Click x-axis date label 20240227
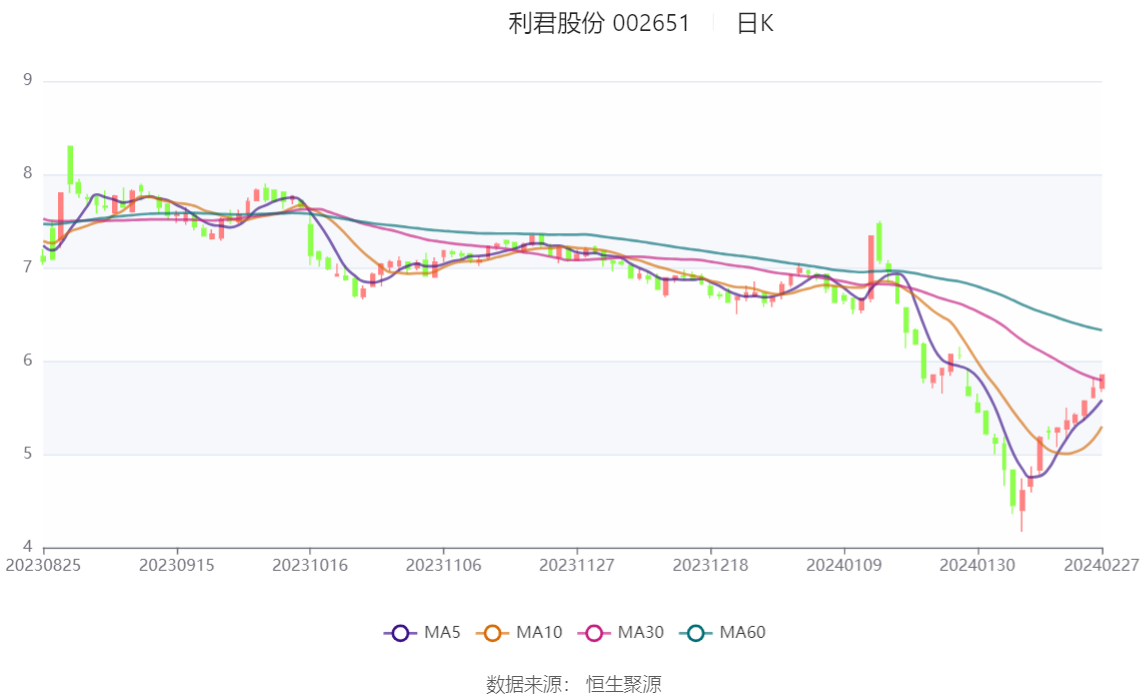 pyautogui.click(x=1101, y=565)
